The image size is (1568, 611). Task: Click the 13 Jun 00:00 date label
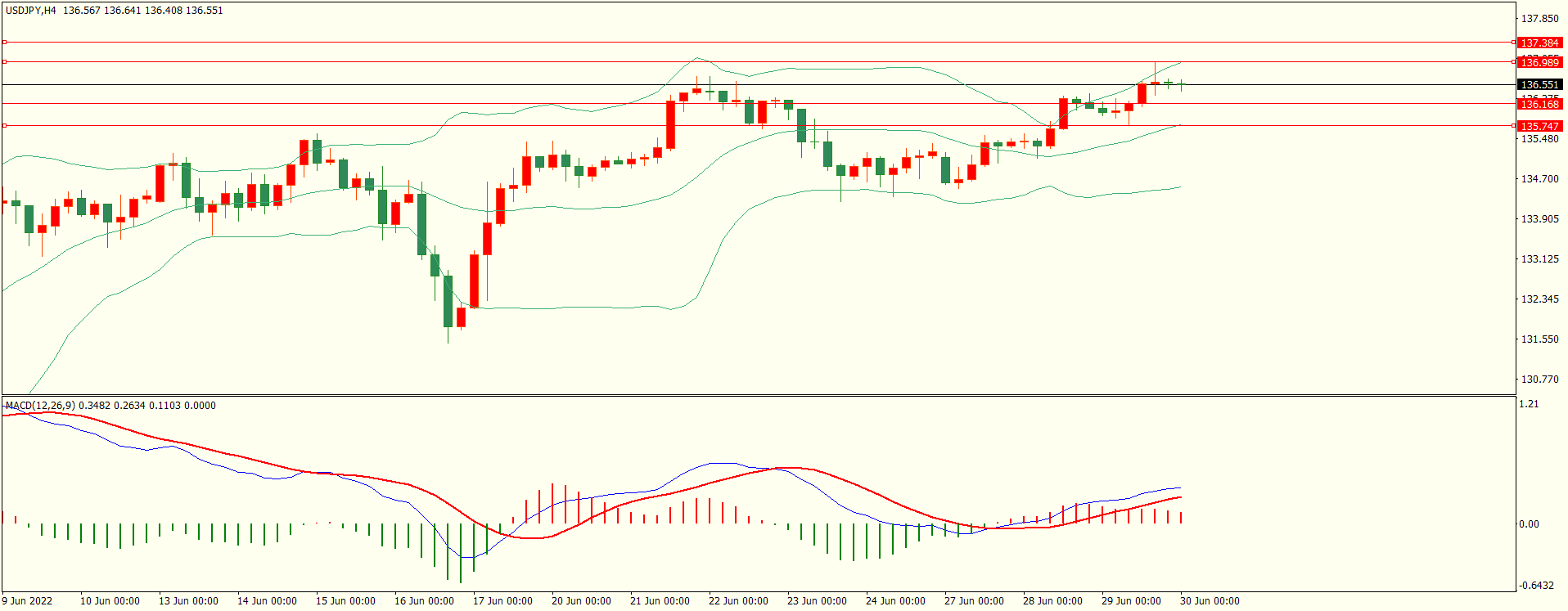pos(188,601)
